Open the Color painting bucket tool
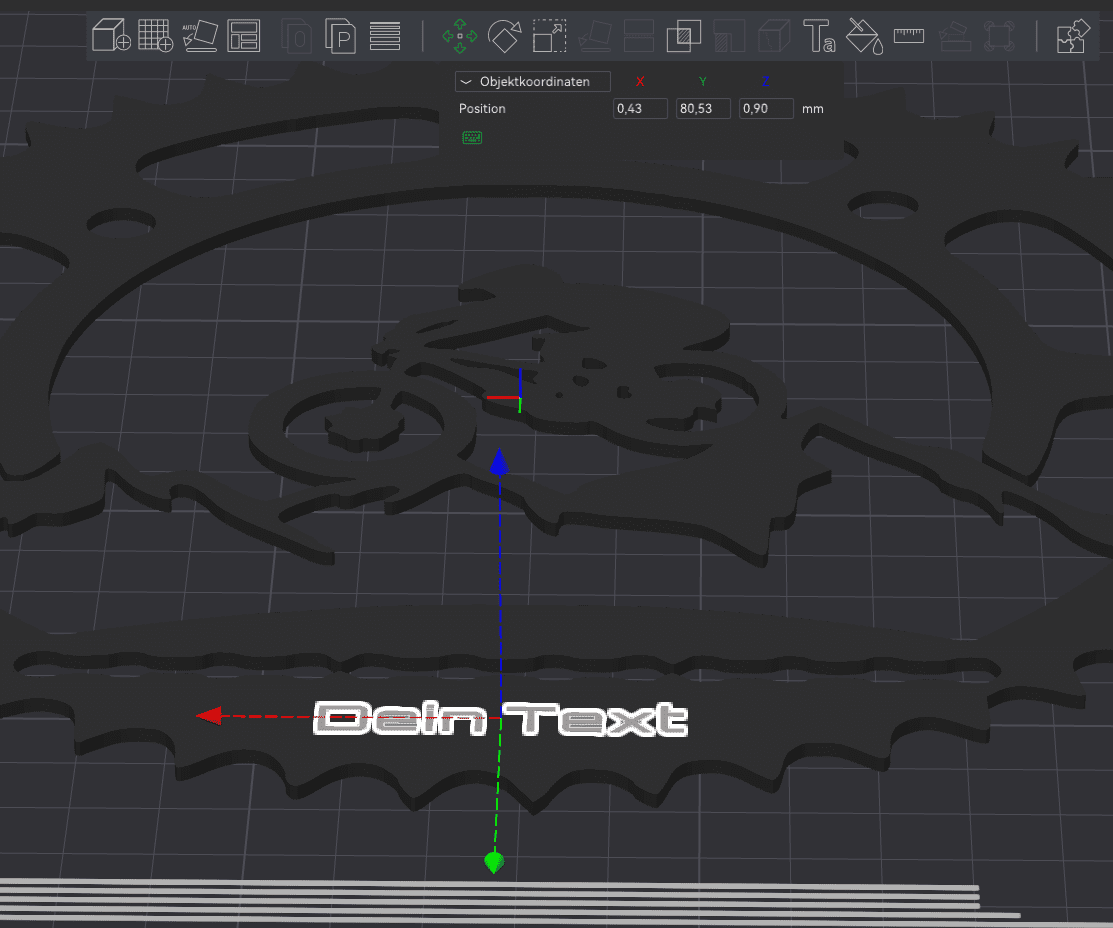This screenshot has width=1113, height=928. click(865, 36)
